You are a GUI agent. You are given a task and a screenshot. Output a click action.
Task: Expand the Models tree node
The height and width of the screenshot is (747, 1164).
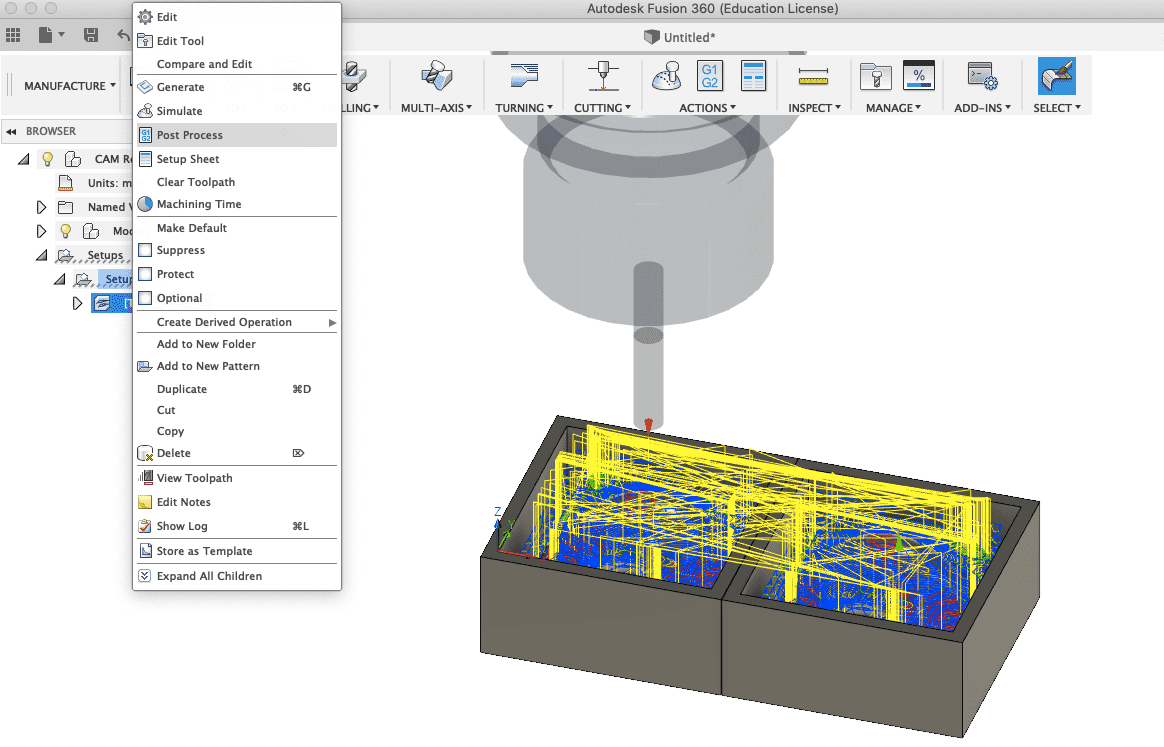click(42, 231)
